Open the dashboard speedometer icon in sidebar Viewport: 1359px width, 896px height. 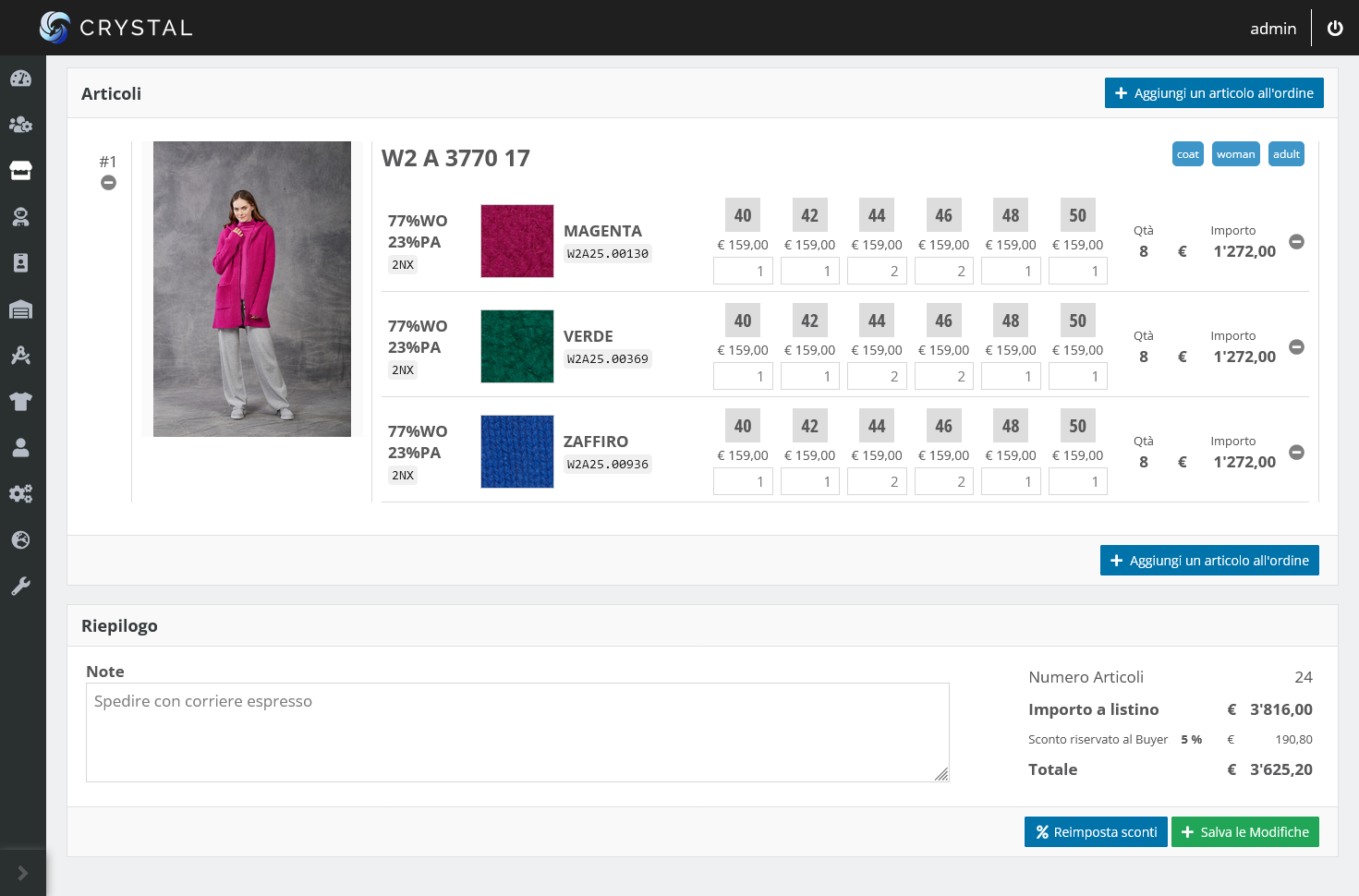coord(20,79)
